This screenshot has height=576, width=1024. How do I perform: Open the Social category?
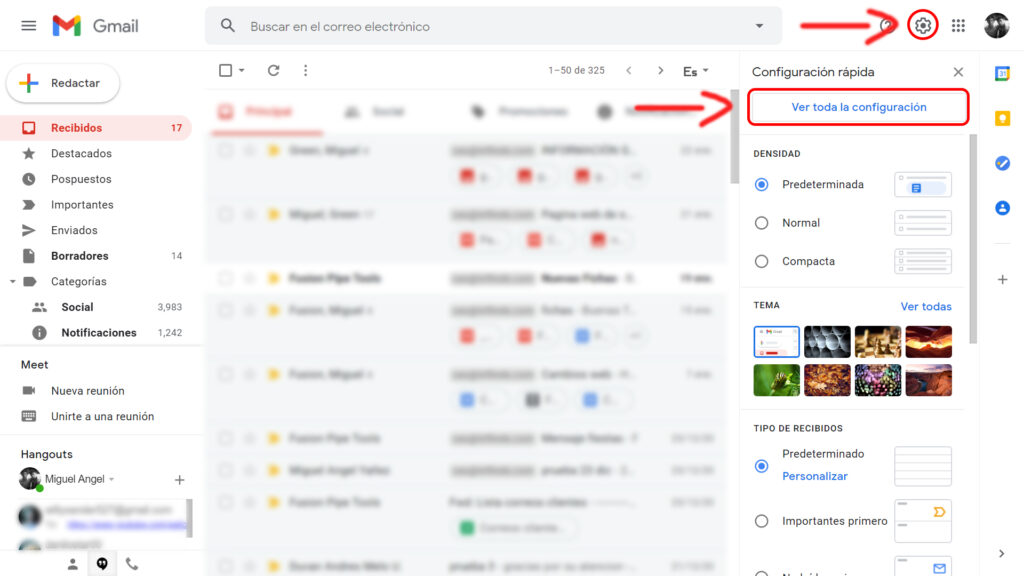pos(96,307)
